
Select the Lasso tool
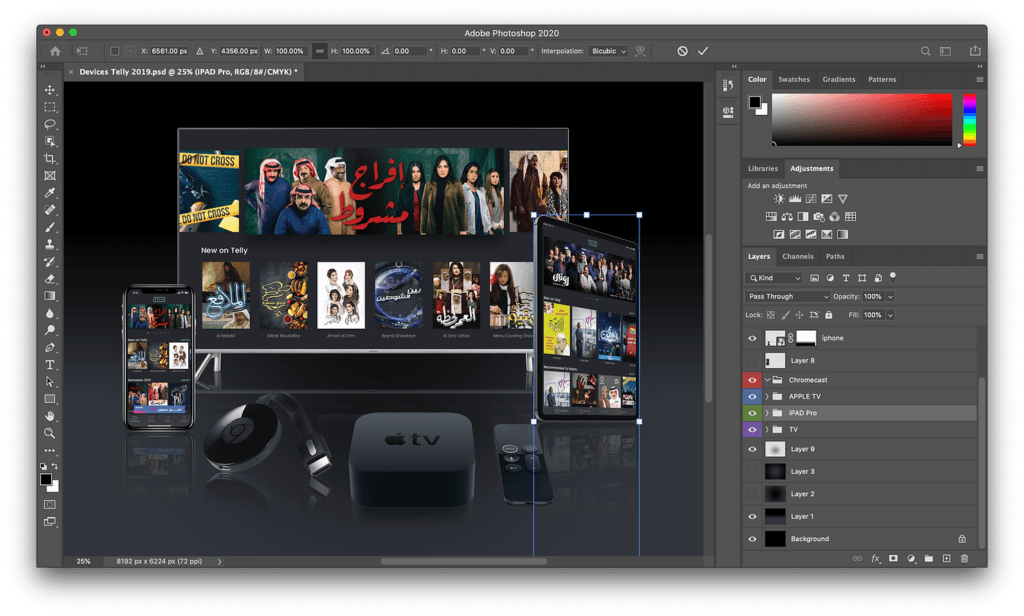pos(50,124)
